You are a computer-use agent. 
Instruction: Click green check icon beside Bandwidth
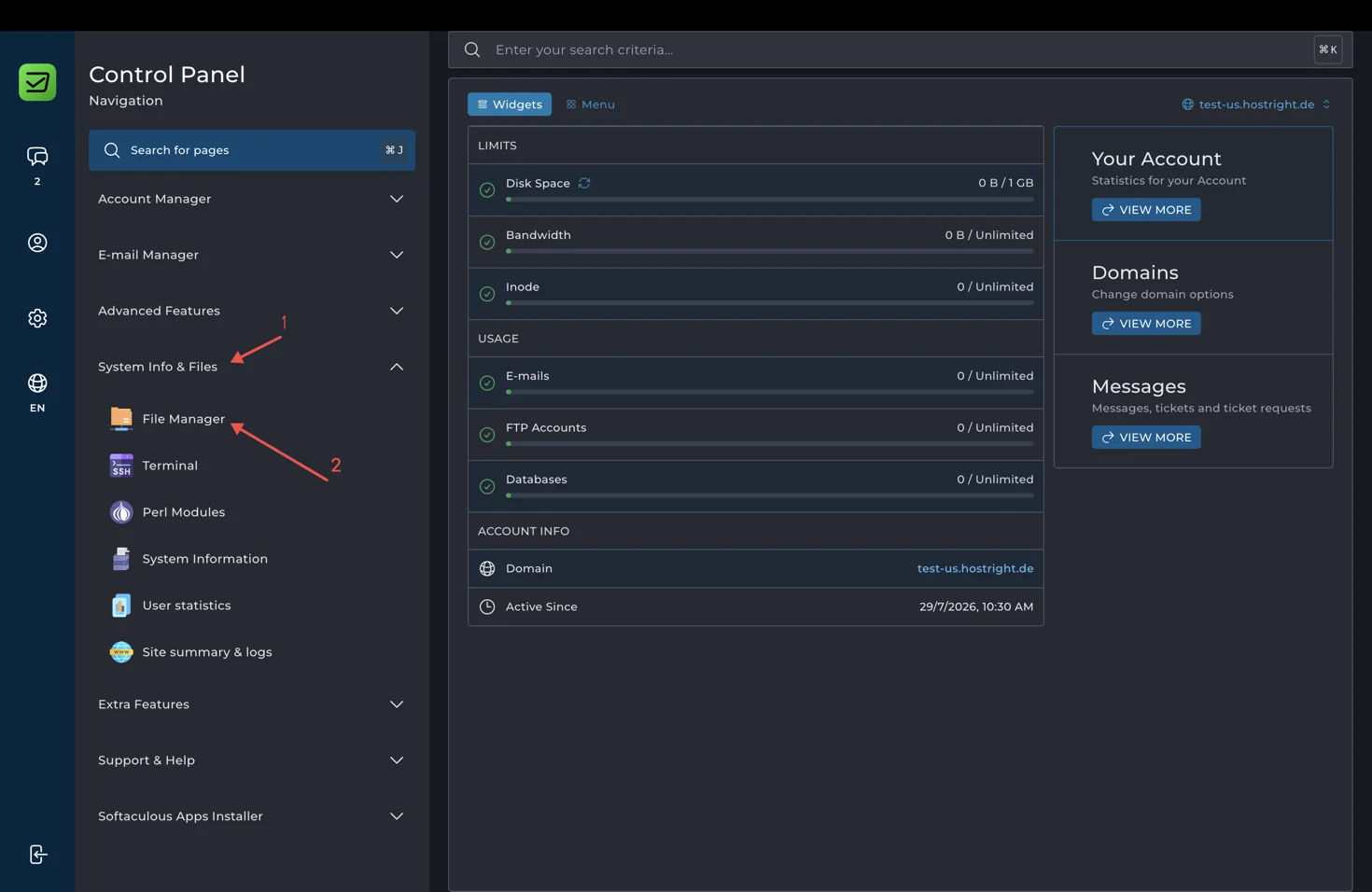487,243
